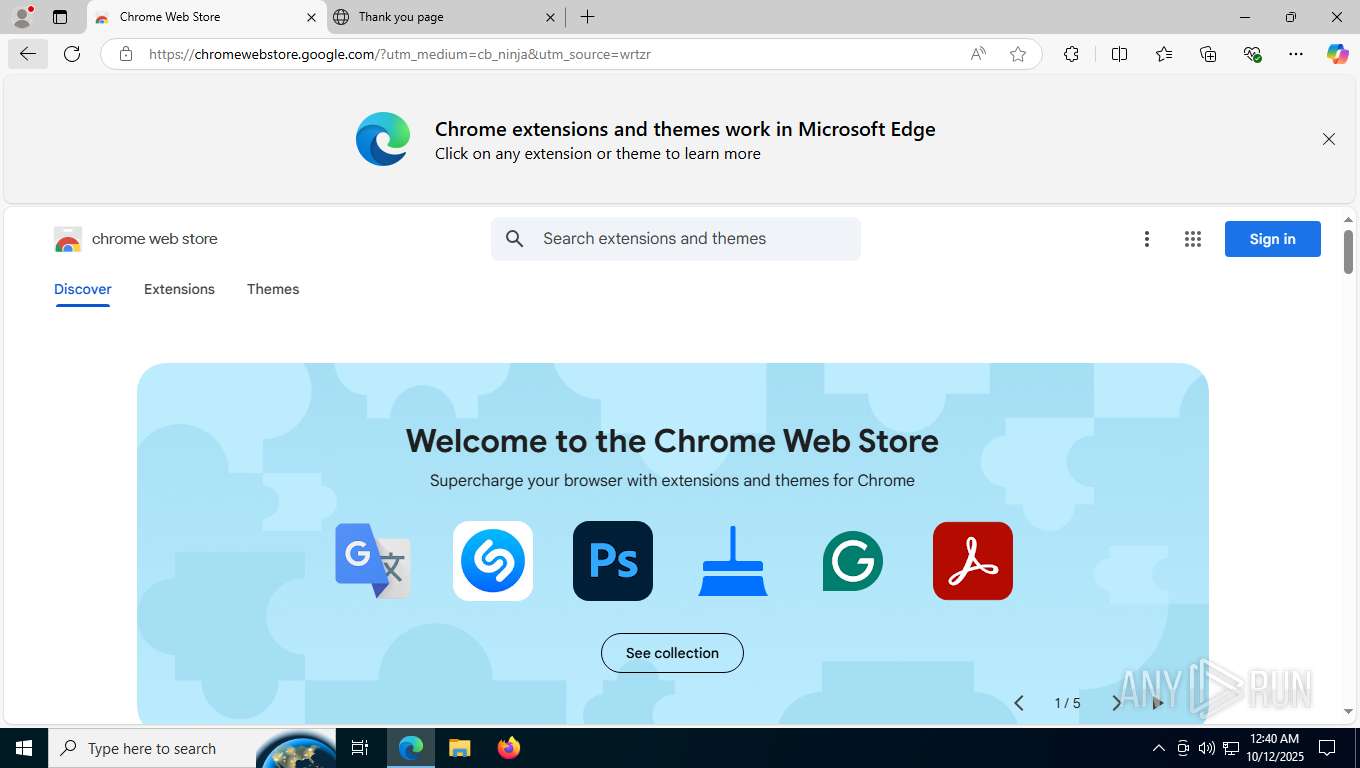The width and height of the screenshot is (1360, 768).
Task: Click the scrollbar down arrow
Action: click(1348, 711)
